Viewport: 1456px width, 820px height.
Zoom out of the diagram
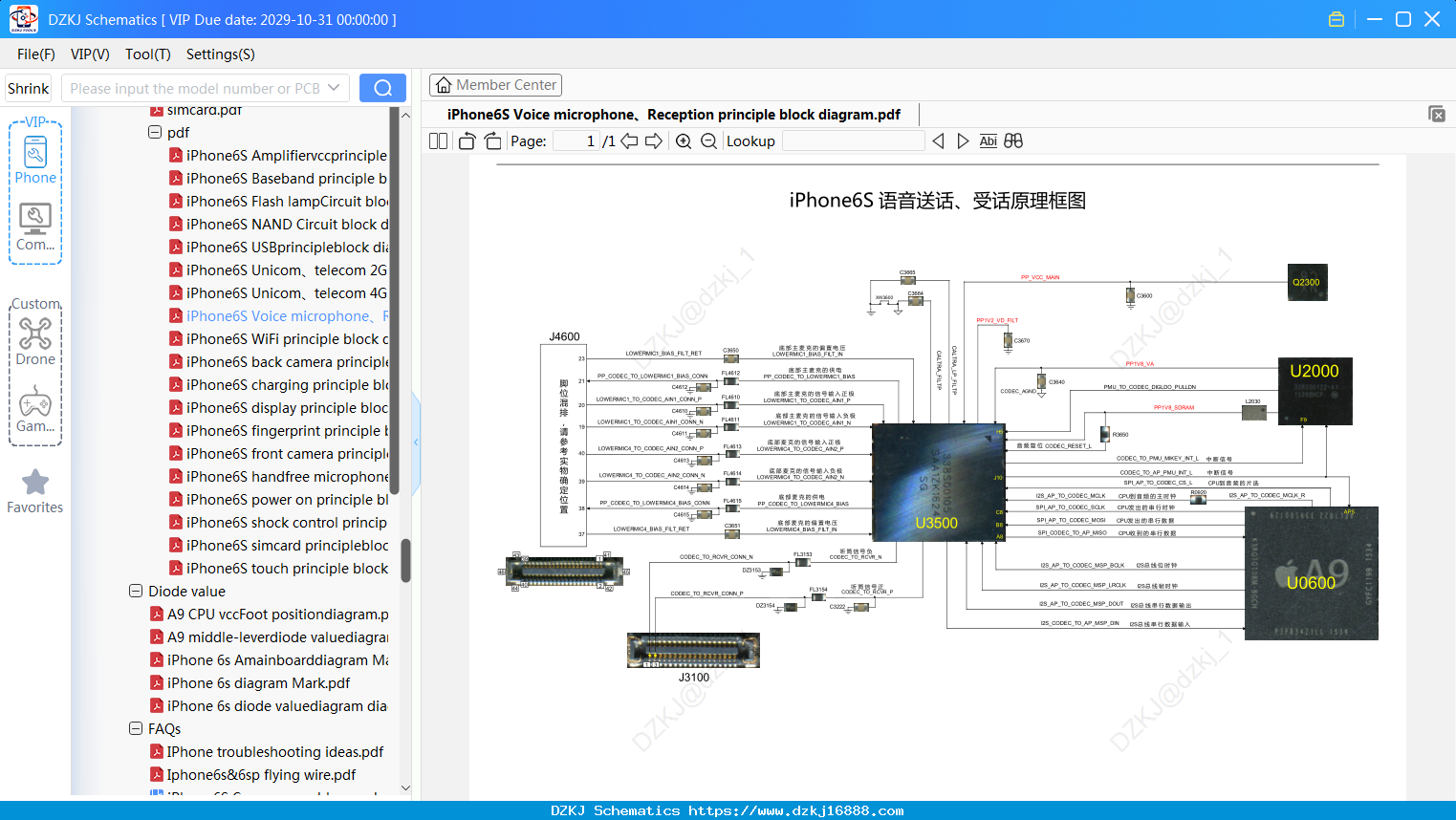[x=708, y=141]
